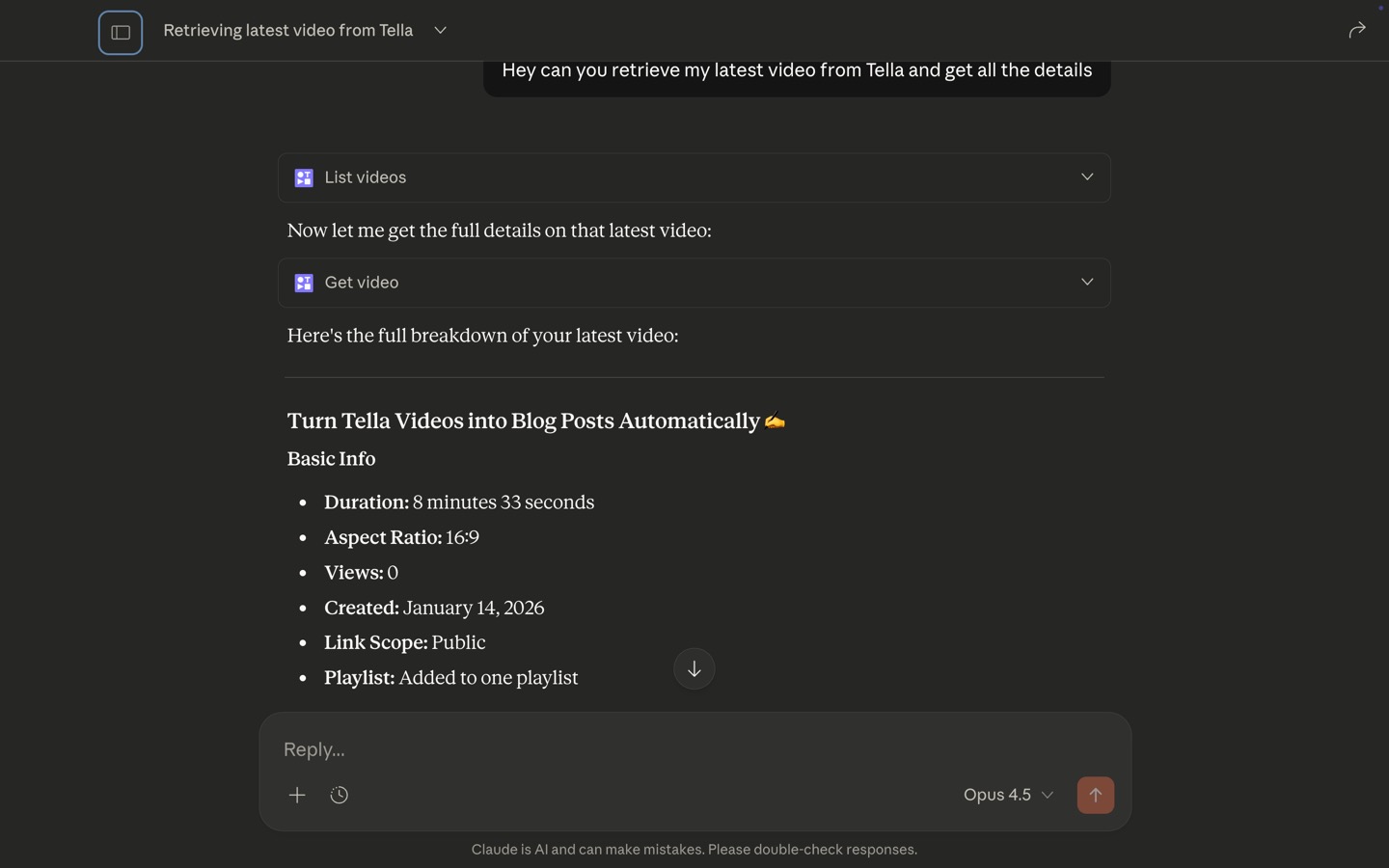Share this conversation via the arrow icon
The height and width of the screenshot is (868, 1389).
pos(1357,30)
